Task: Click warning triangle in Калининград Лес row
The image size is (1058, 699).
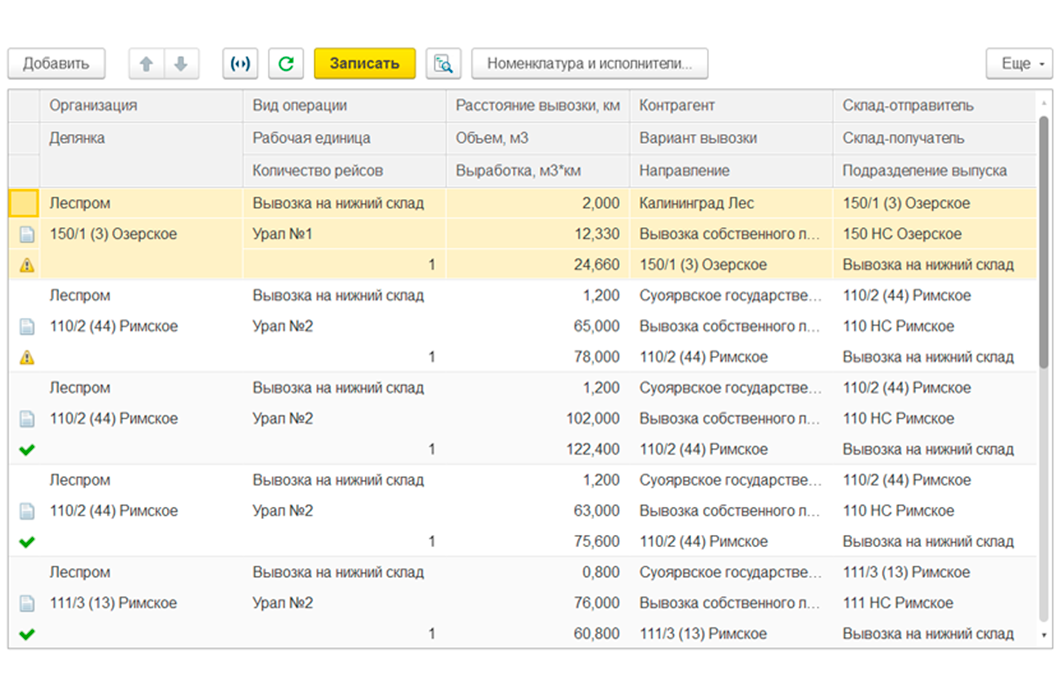Action: (27, 265)
